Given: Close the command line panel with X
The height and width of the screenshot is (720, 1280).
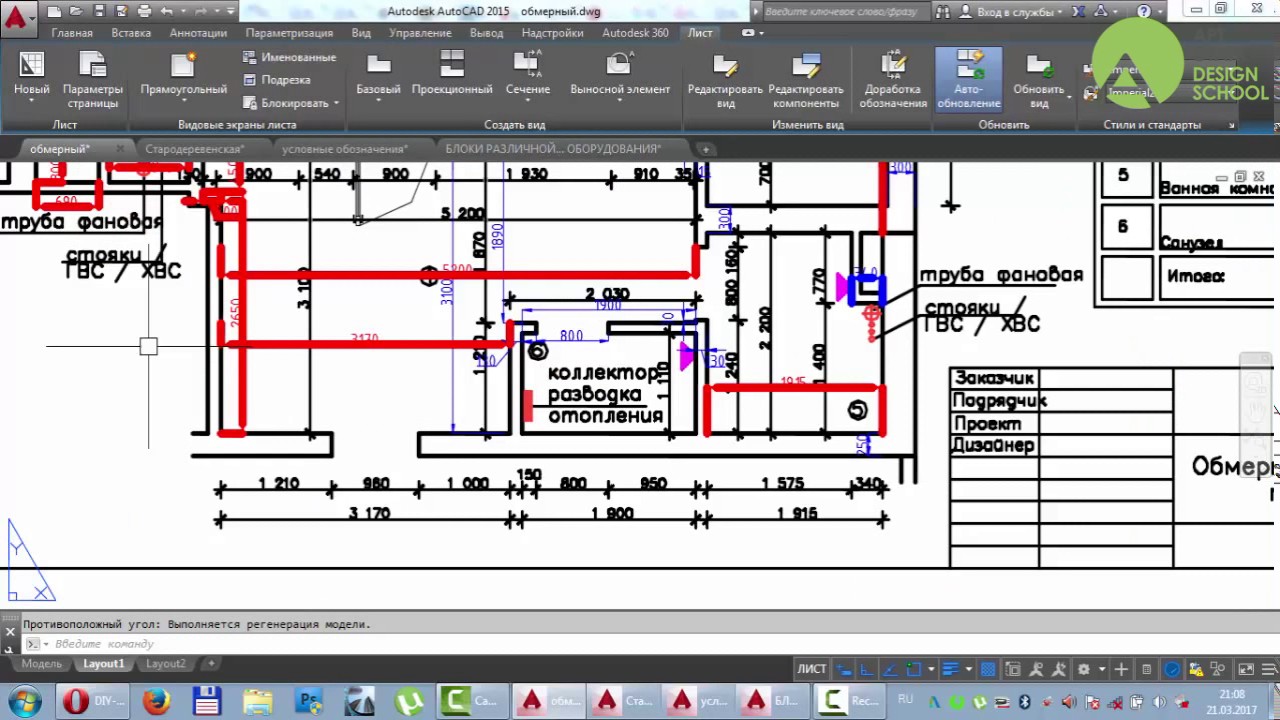Looking at the screenshot, I should (10, 632).
